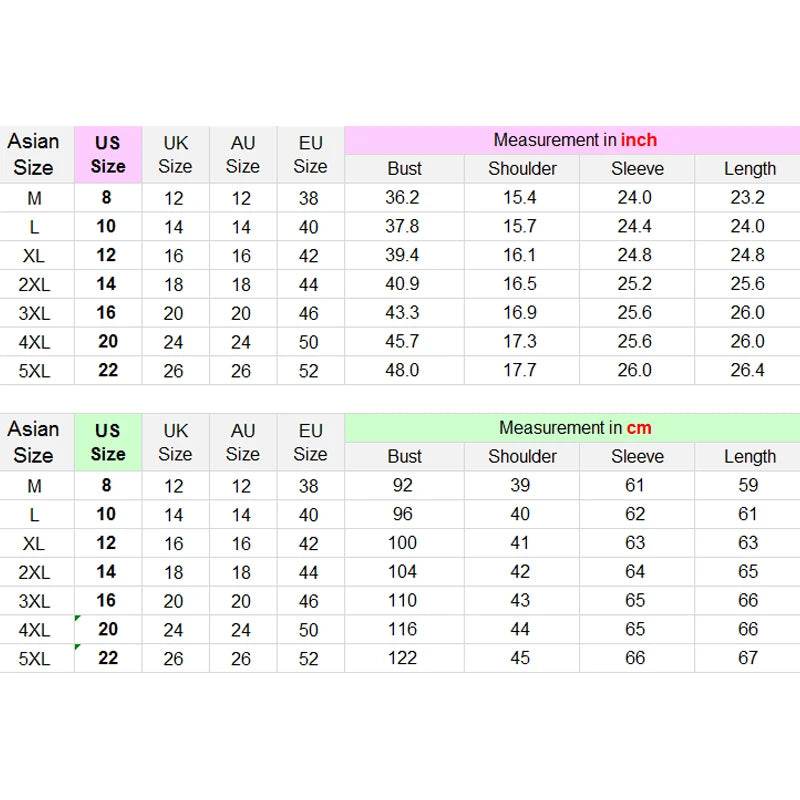Select the 'Measurement in inch' header
This screenshot has width=800, height=800.
tap(574, 140)
